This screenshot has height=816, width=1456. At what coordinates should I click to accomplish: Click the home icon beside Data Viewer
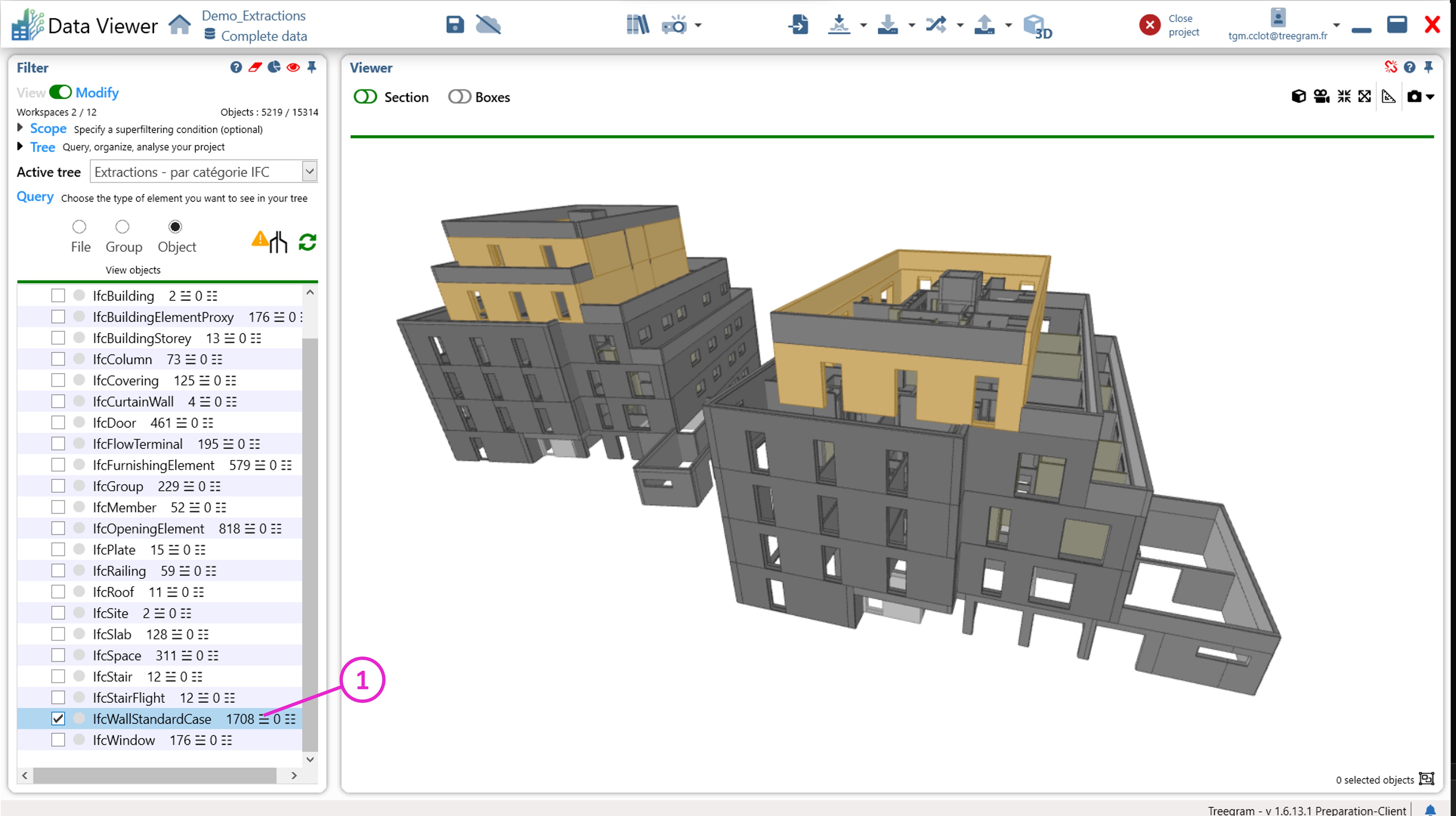(x=180, y=25)
